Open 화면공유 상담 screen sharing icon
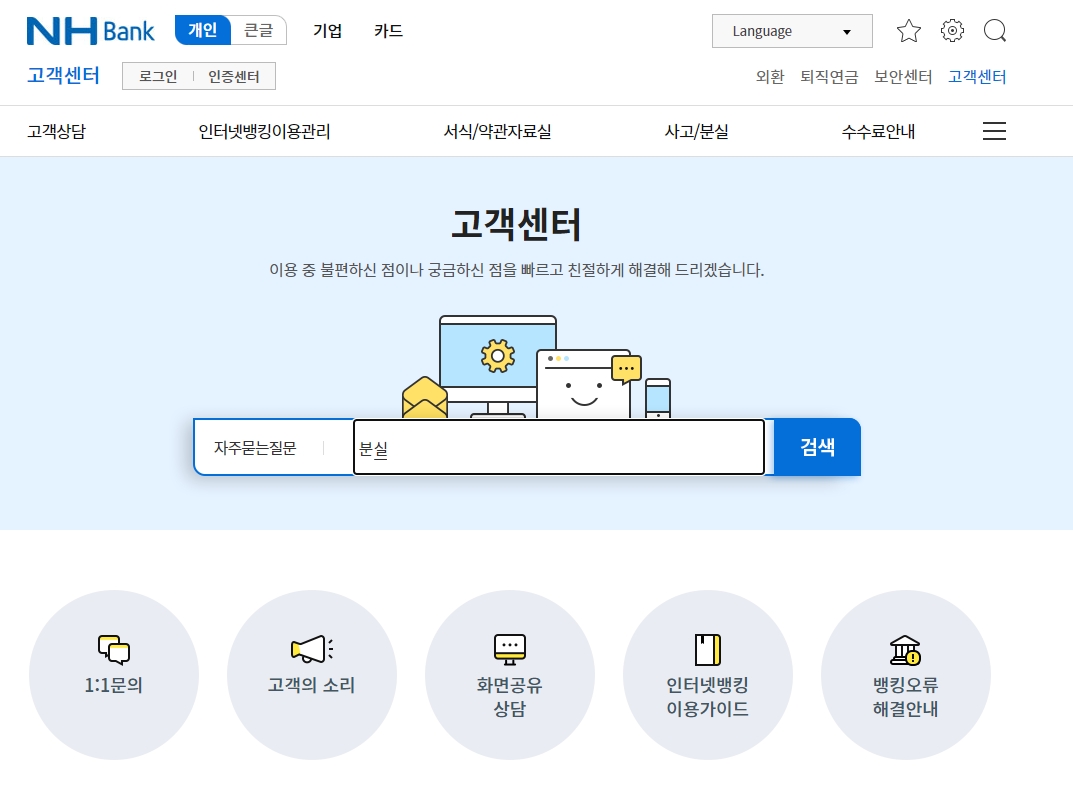This screenshot has width=1073, height=793. (x=510, y=675)
